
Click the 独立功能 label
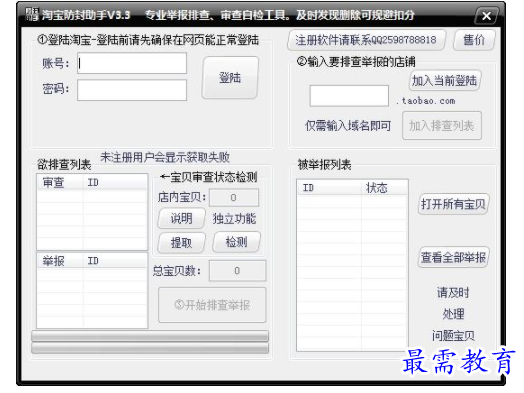click(x=234, y=219)
